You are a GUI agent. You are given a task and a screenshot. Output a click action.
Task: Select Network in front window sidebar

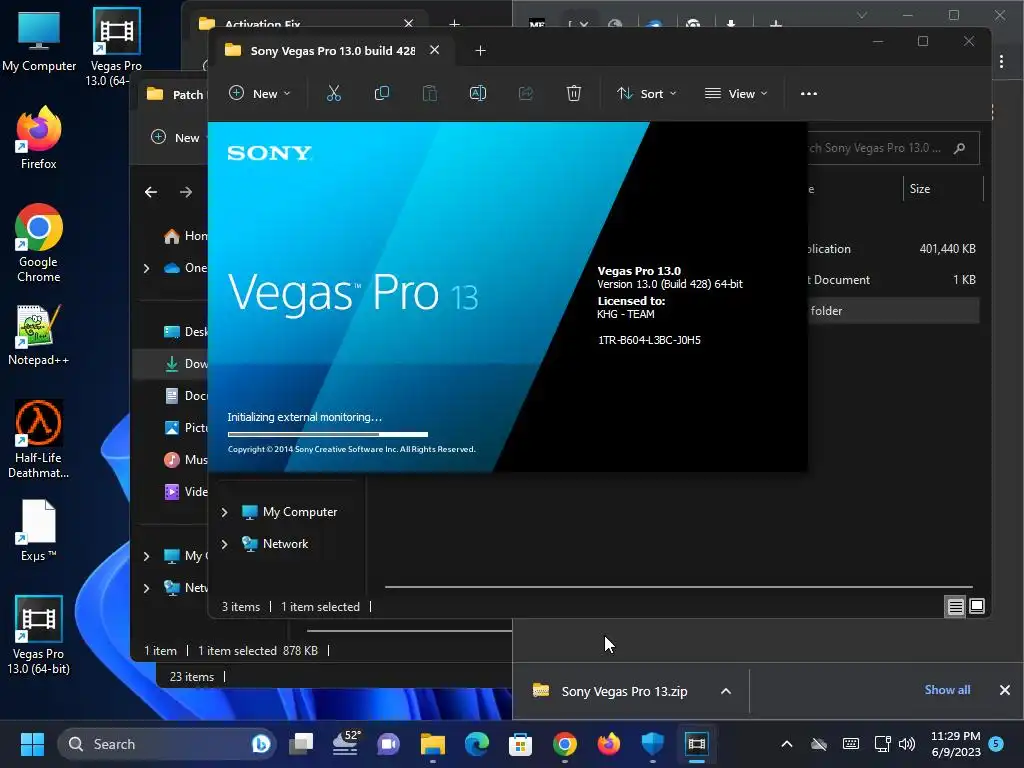275,544
